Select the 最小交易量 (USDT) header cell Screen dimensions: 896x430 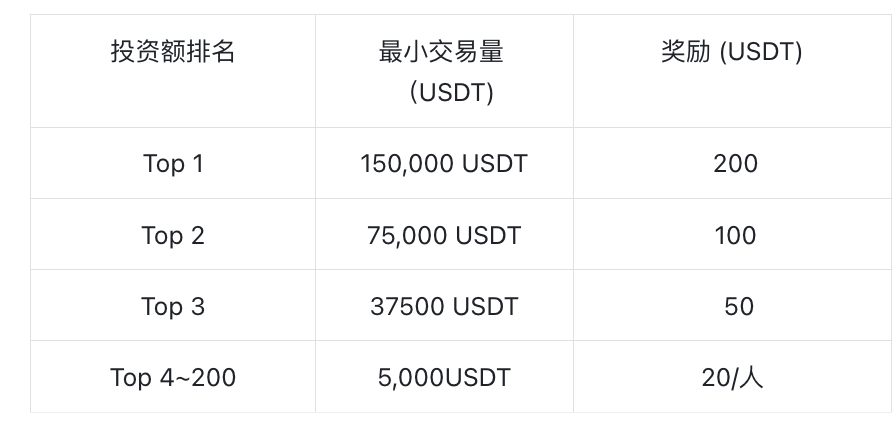(444, 71)
